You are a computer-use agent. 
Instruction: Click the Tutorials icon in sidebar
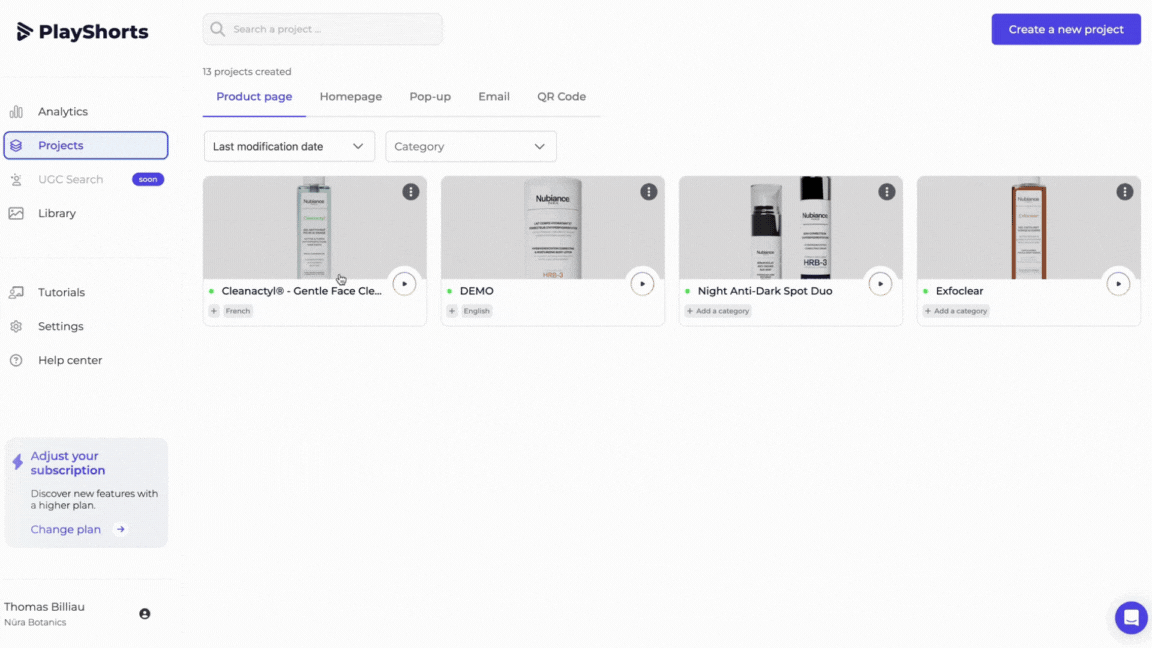pos(16,292)
